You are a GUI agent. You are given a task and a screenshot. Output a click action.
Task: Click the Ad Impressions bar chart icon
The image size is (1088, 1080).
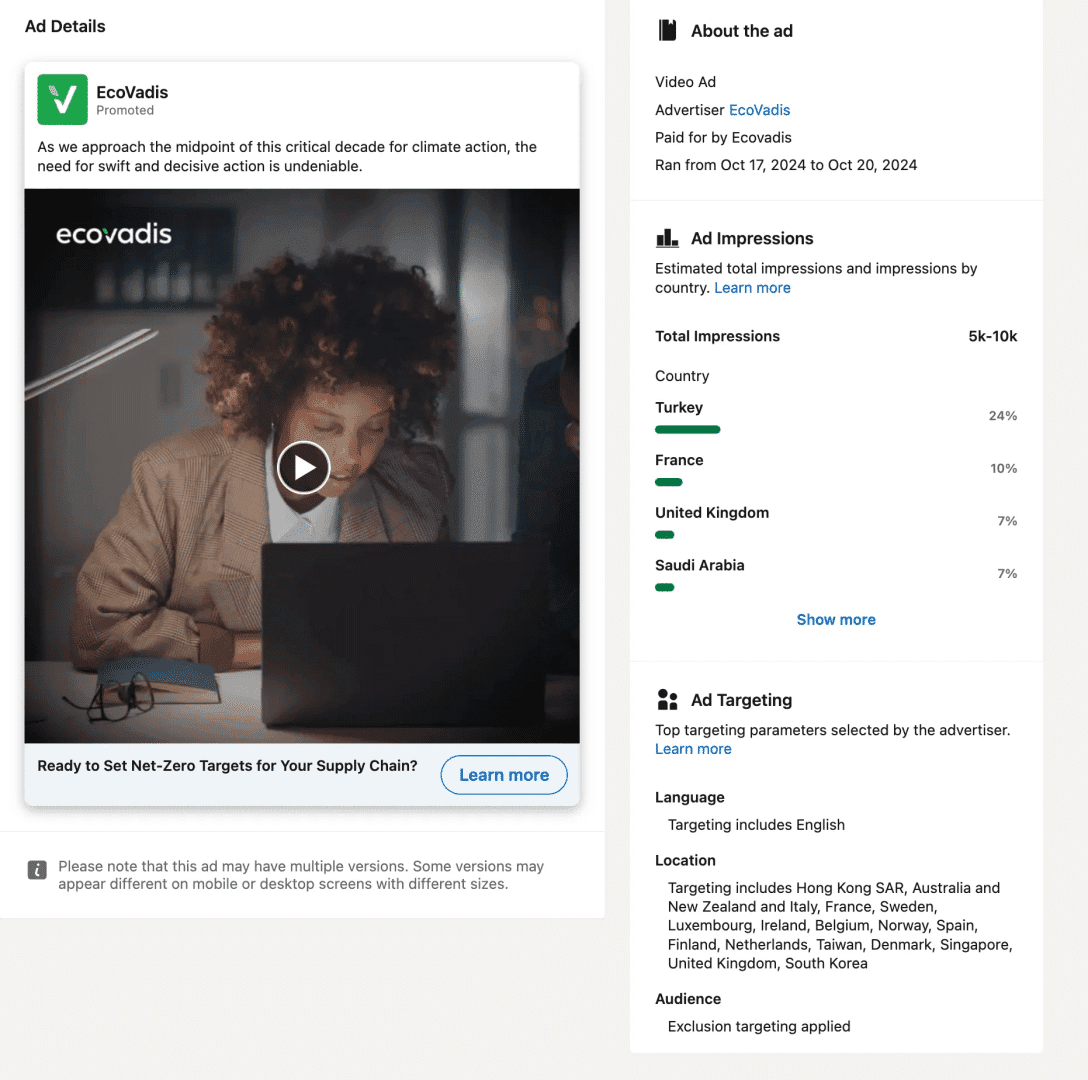667,238
